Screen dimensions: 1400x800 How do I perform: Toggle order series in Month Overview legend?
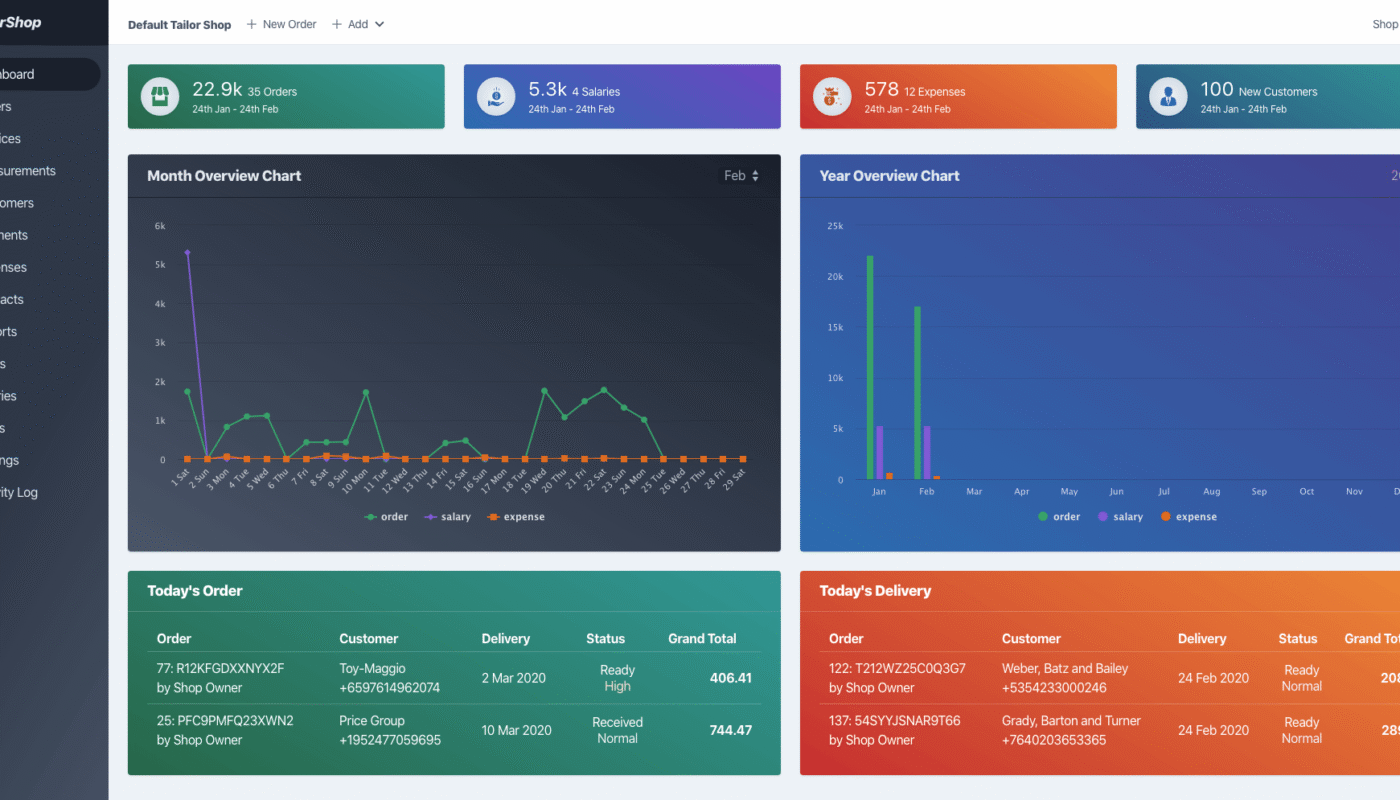[x=386, y=517]
